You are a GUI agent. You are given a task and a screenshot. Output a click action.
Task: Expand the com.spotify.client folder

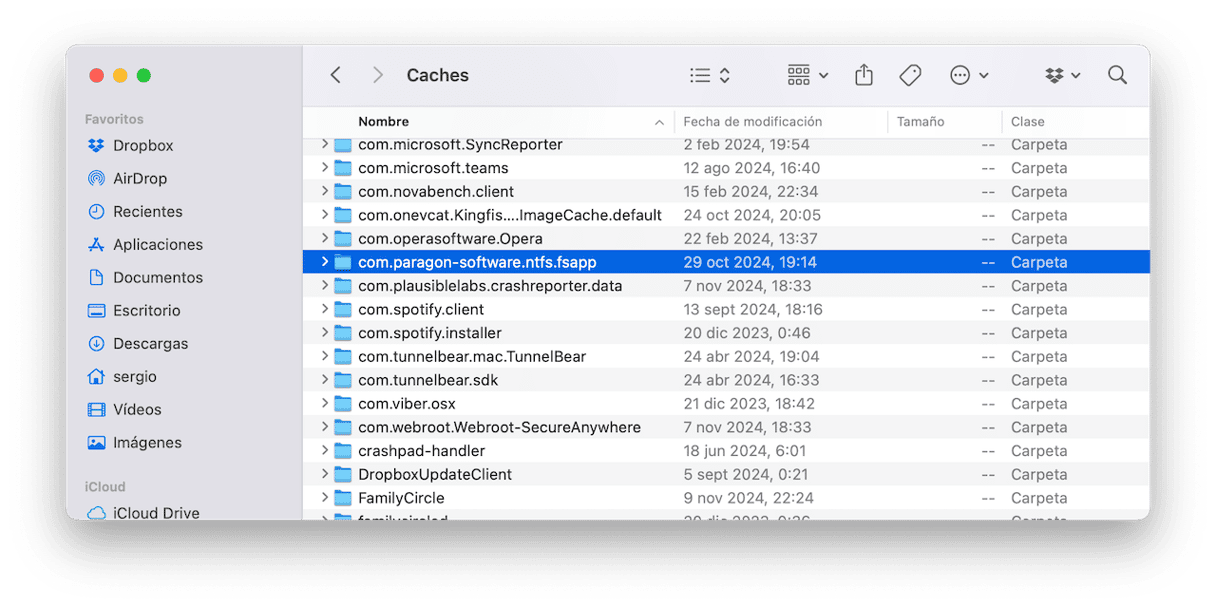[x=325, y=309]
